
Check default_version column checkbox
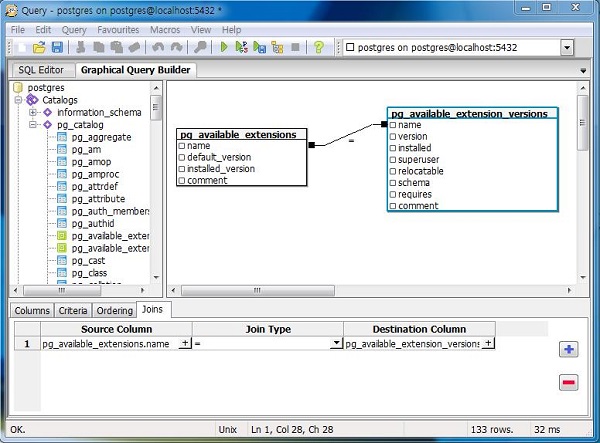pos(182,157)
